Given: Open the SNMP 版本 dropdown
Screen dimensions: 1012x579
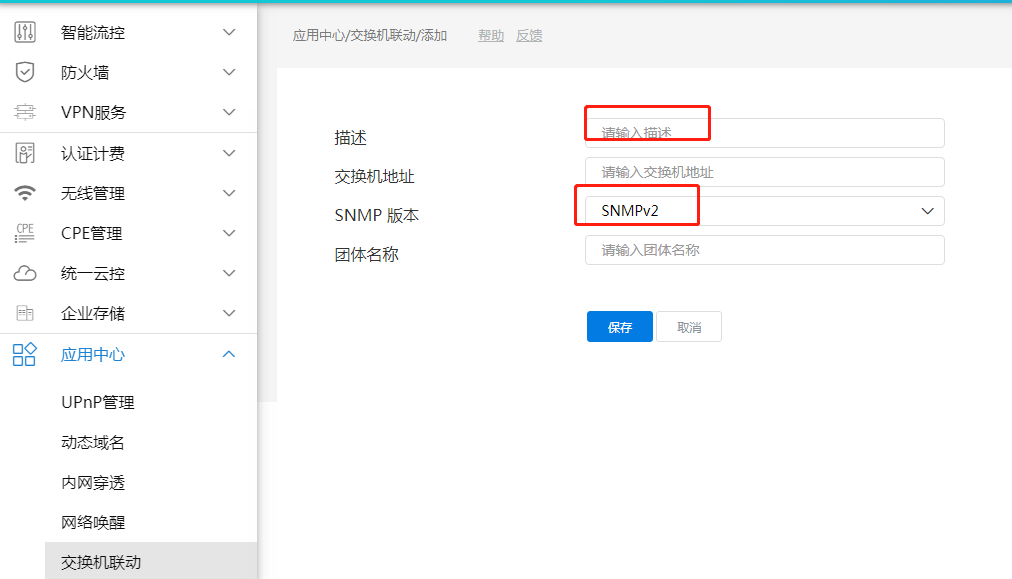Looking at the screenshot, I should pyautogui.click(x=764, y=211).
